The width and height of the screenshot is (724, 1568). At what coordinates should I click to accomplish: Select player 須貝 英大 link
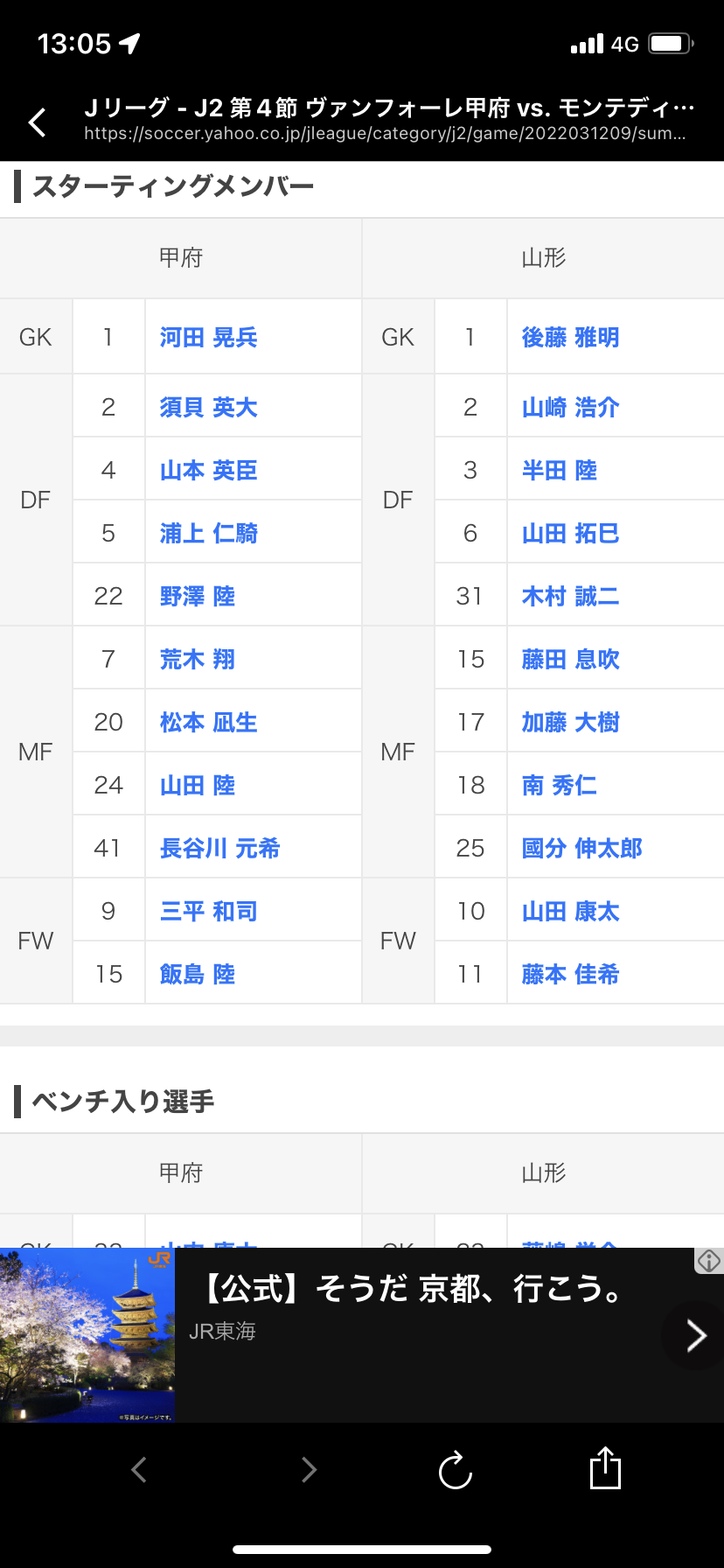pyautogui.click(x=208, y=408)
